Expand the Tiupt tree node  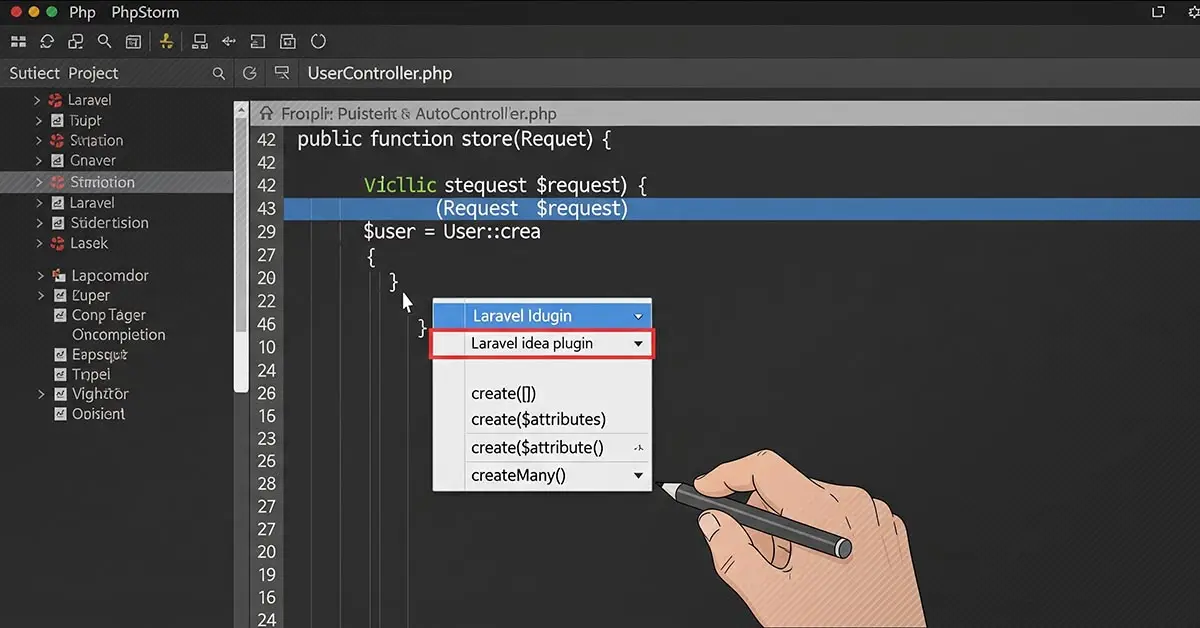point(38,120)
